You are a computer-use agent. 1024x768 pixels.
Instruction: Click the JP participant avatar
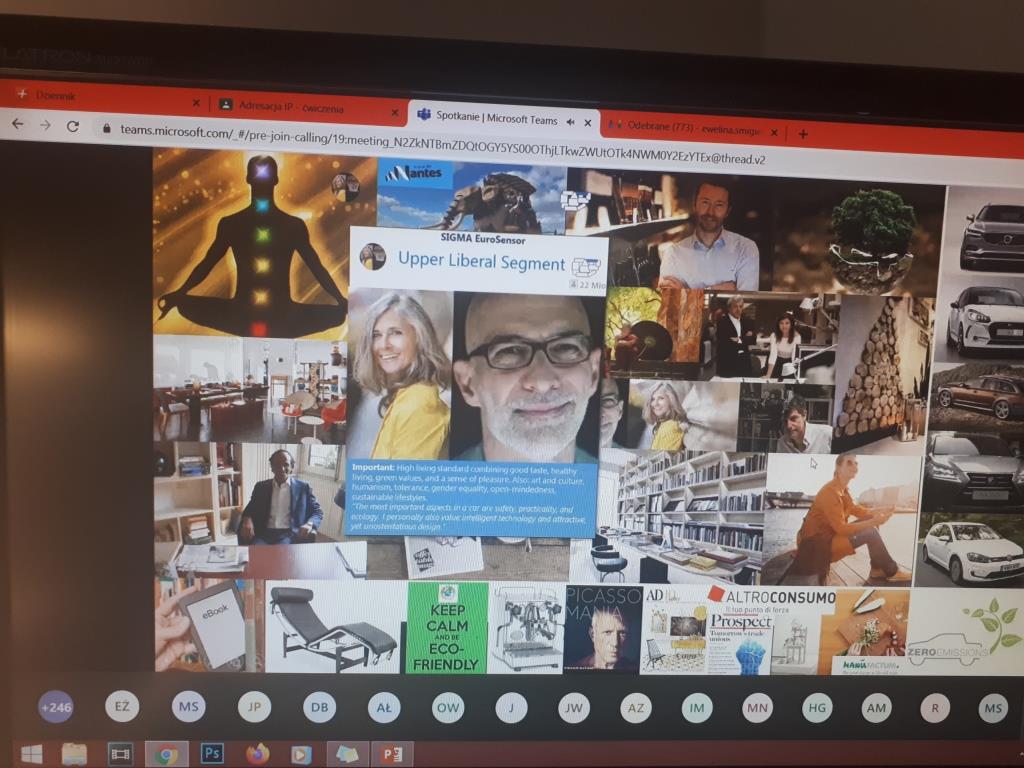[x=254, y=707]
